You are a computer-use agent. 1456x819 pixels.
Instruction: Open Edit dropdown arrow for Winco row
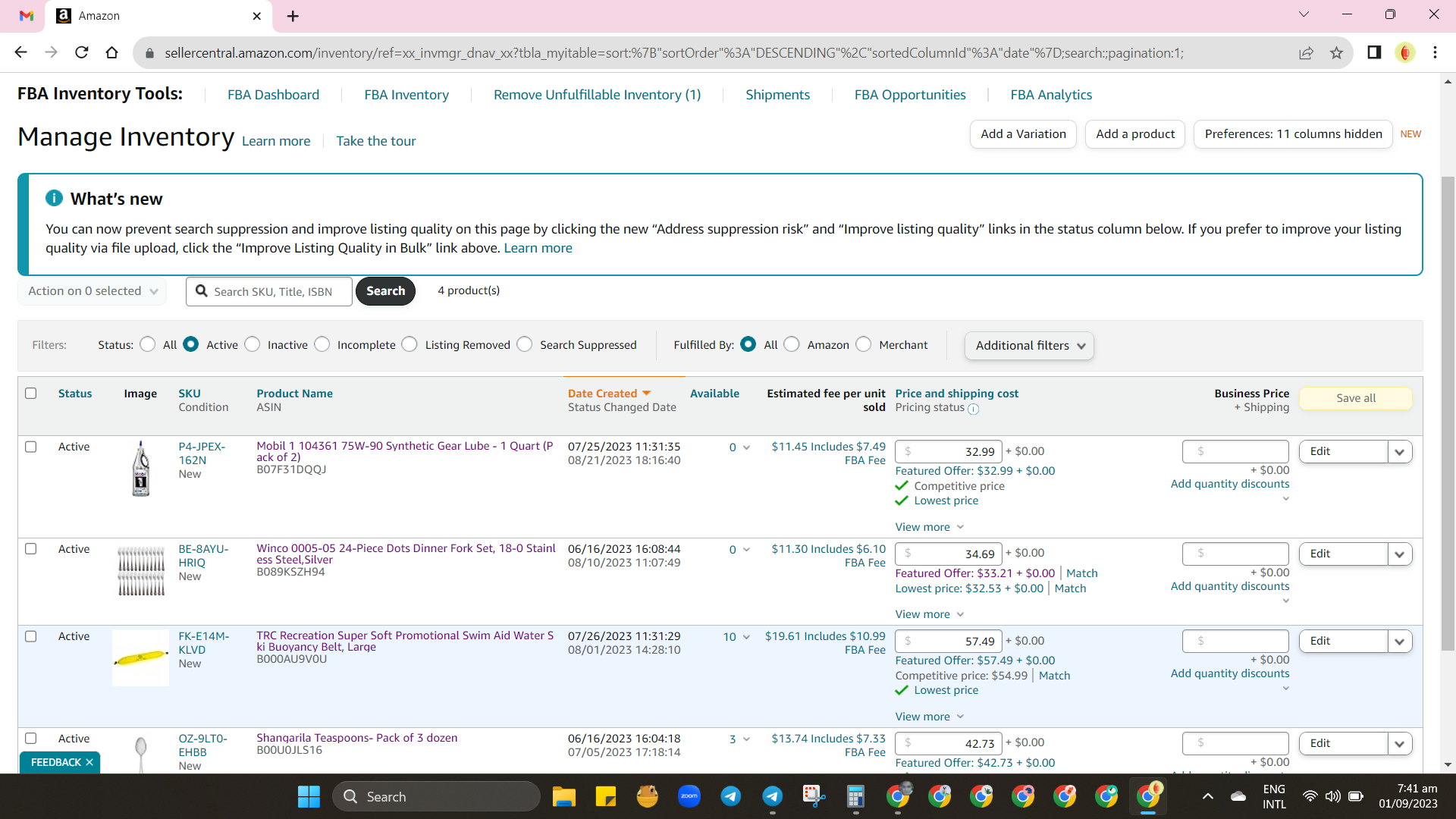[1400, 554]
